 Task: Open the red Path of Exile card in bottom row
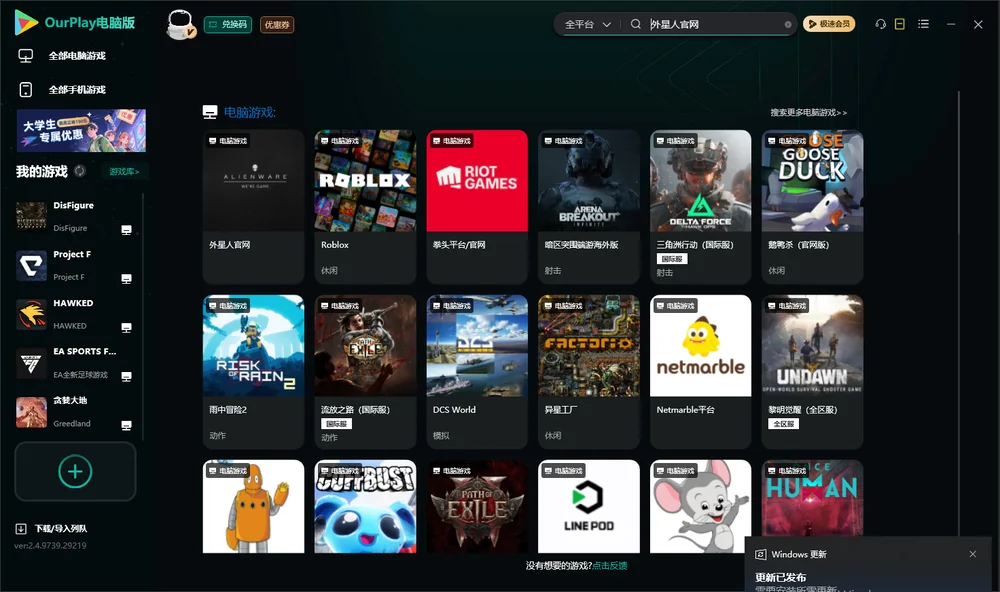pyautogui.click(x=477, y=507)
